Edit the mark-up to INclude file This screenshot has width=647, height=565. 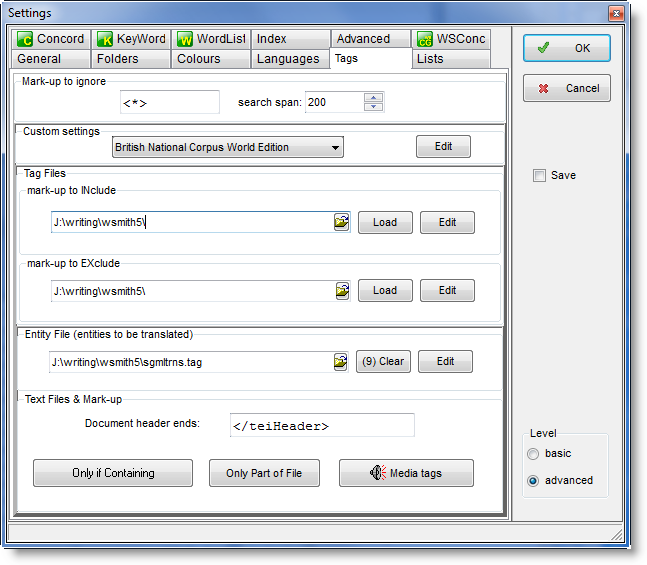447,222
